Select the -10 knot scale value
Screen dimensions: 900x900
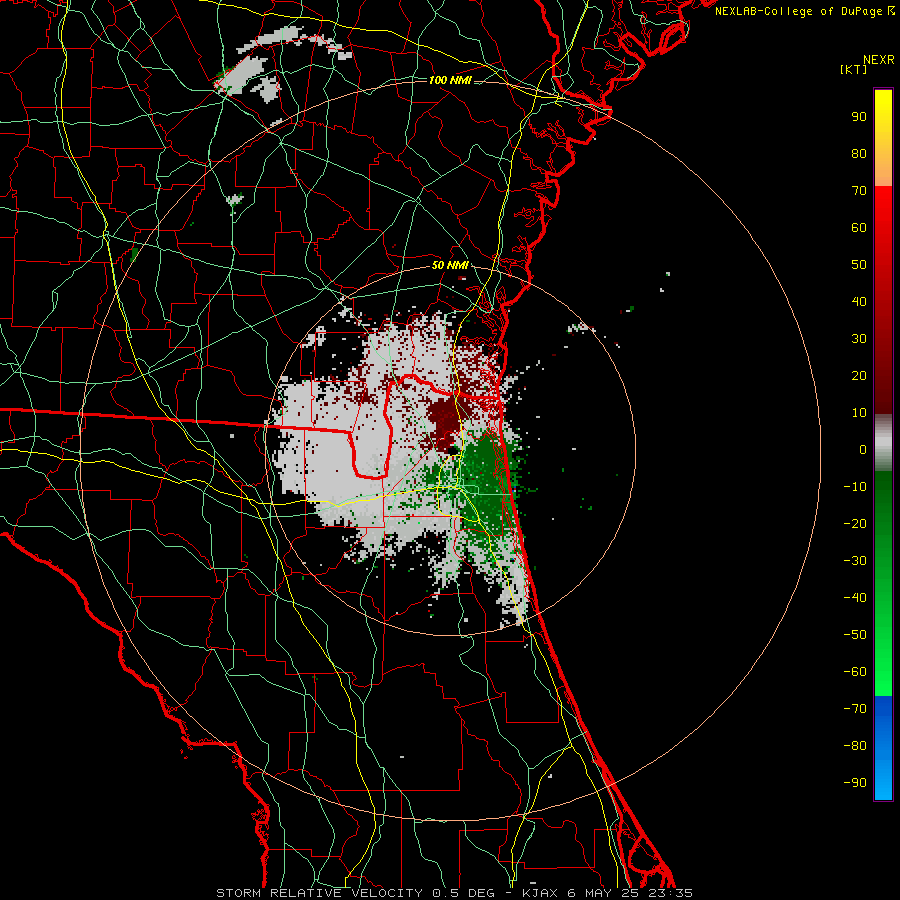point(855,487)
